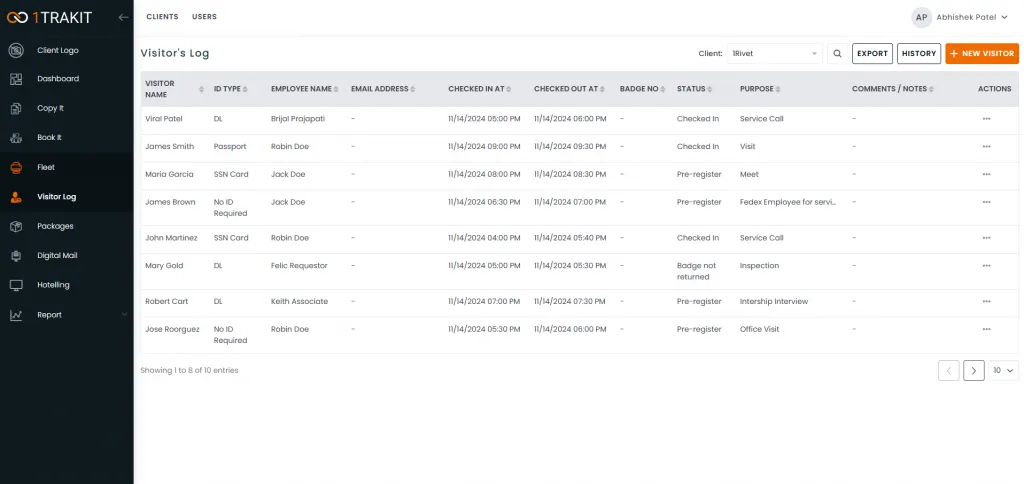
Task: Click the AP user avatar
Action: point(921,18)
